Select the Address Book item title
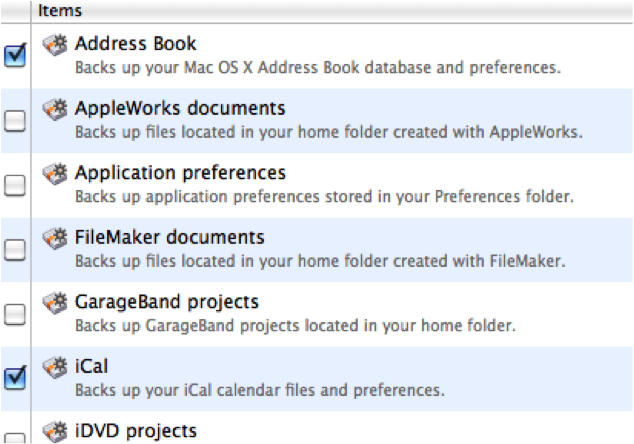The height and width of the screenshot is (444, 634). (x=135, y=45)
